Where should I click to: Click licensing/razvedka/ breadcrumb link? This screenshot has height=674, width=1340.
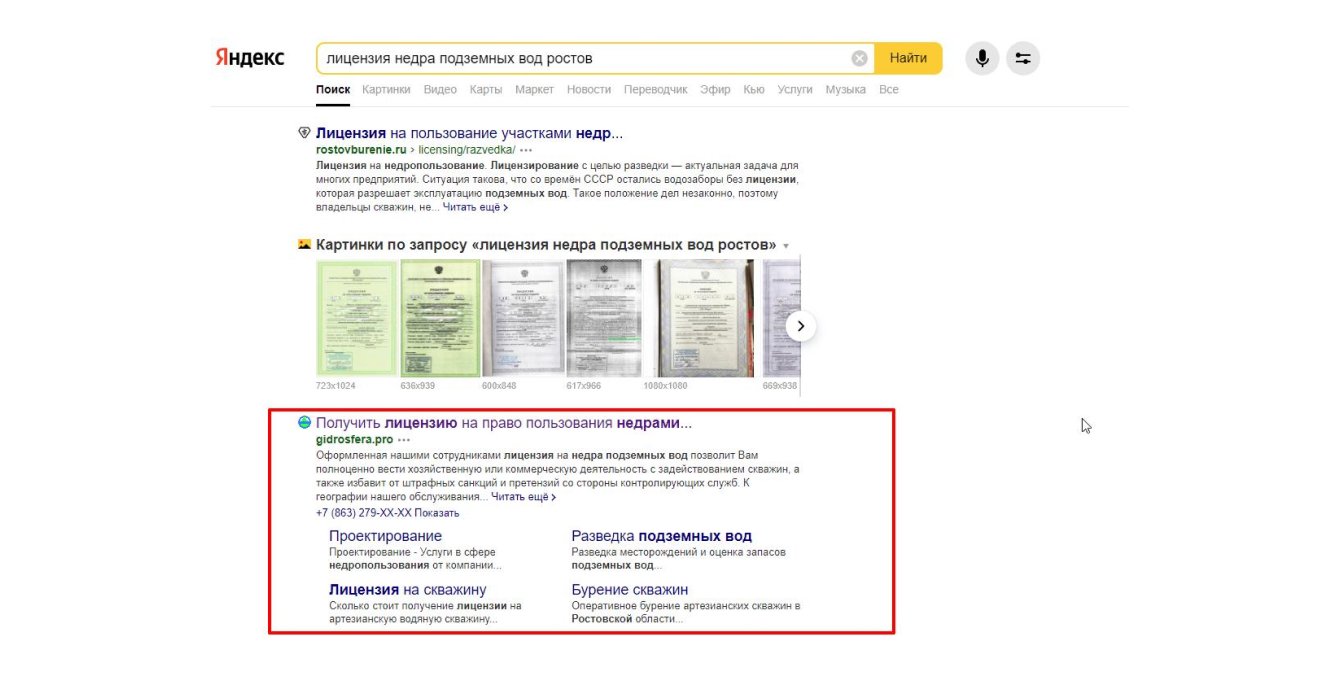click(x=466, y=150)
